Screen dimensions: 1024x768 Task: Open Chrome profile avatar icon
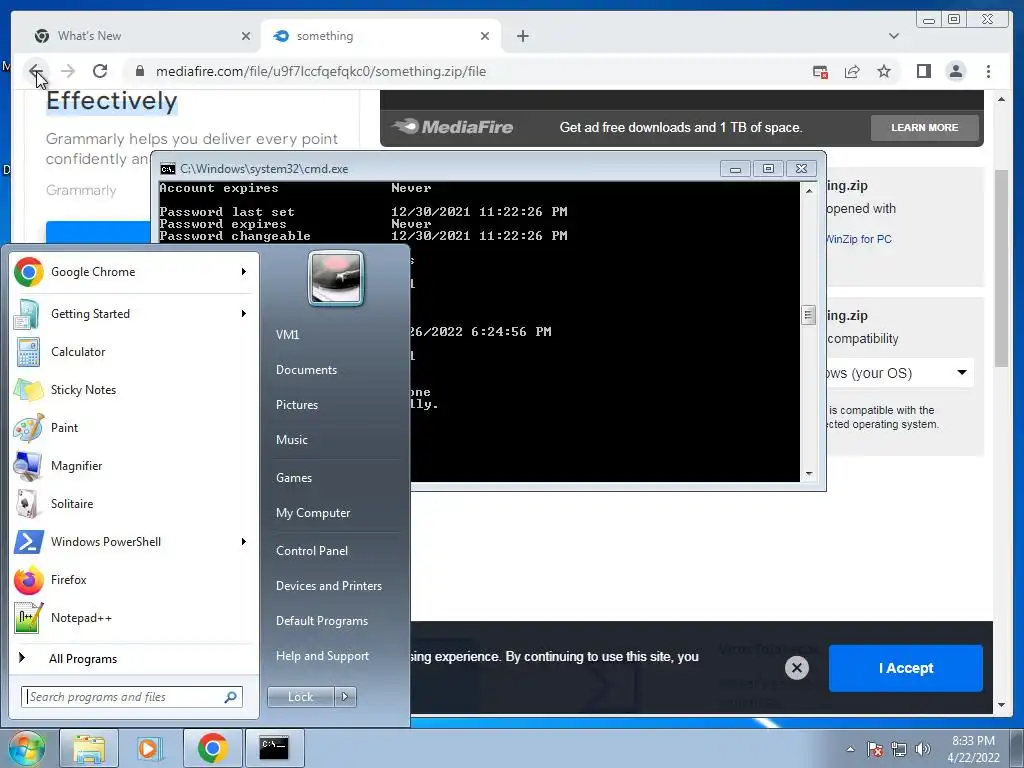point(955,71)
